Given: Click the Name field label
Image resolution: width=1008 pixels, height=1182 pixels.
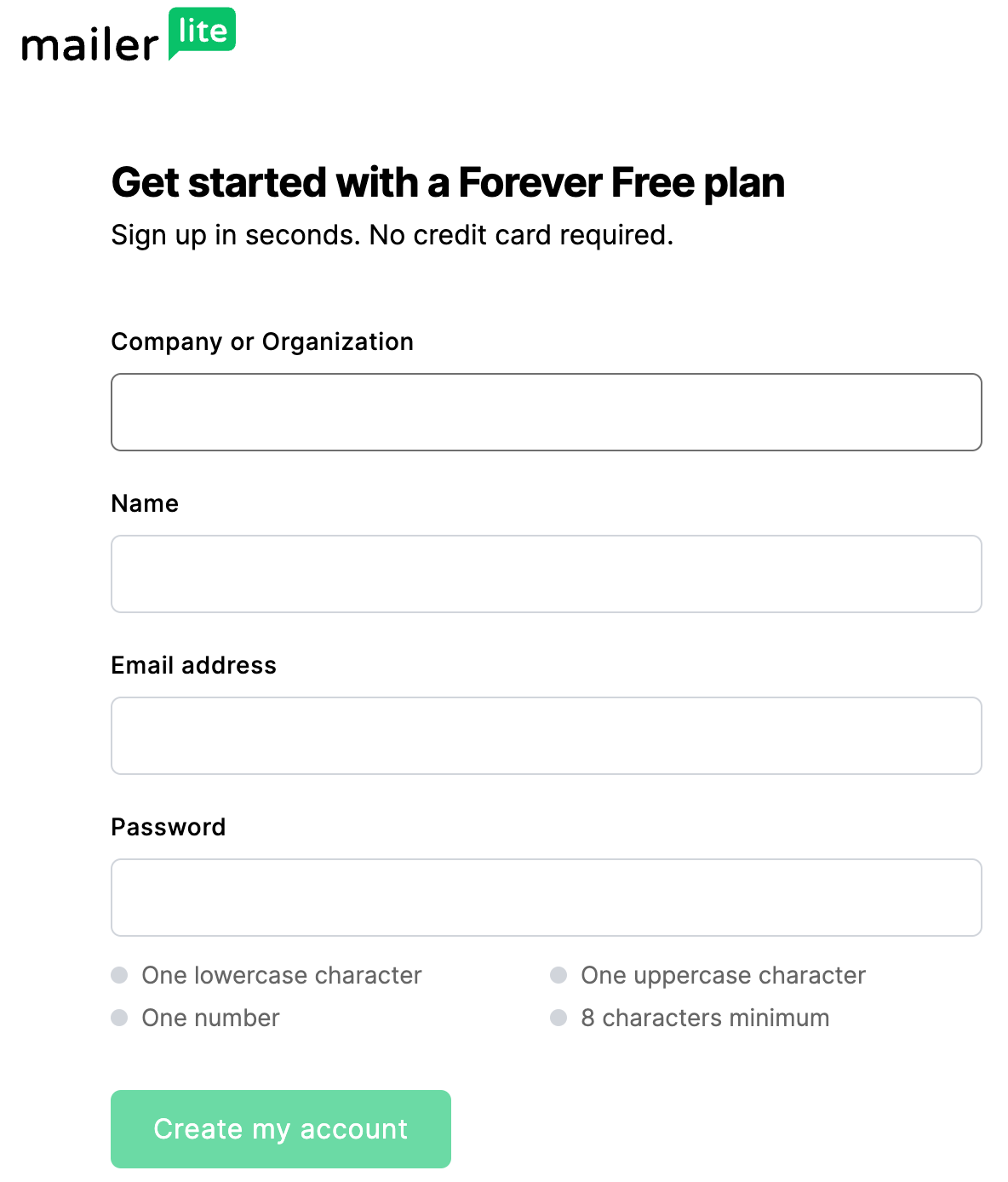Looking at the screenshot, I should 145,503.
